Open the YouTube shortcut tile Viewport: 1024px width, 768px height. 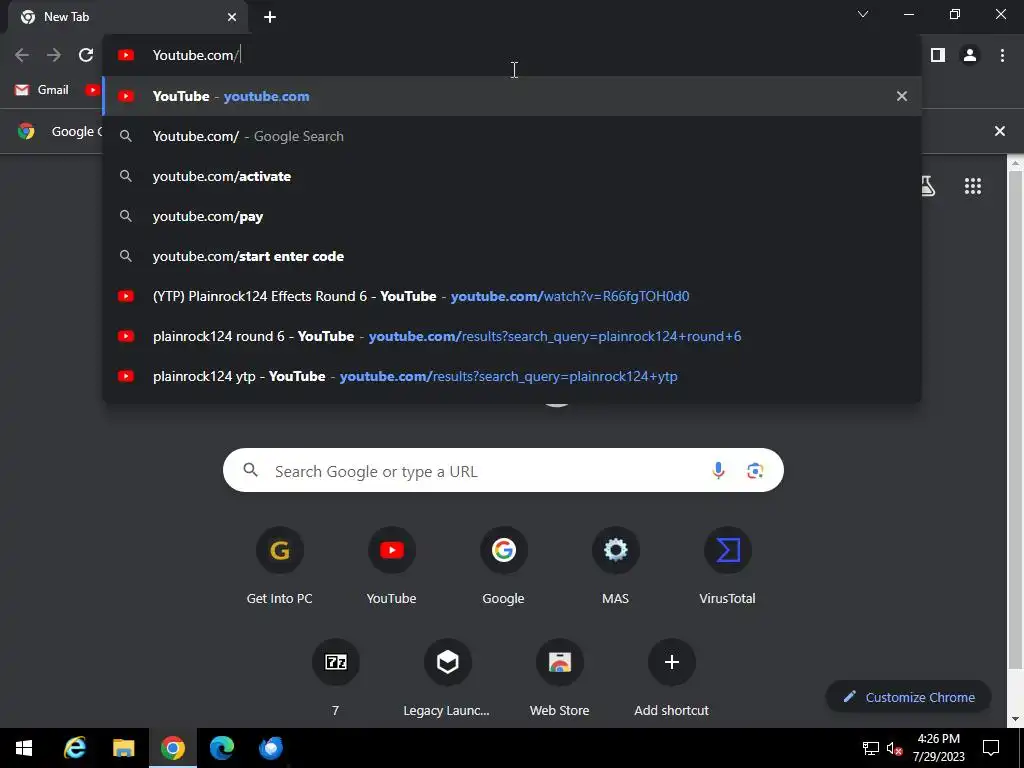391,567
